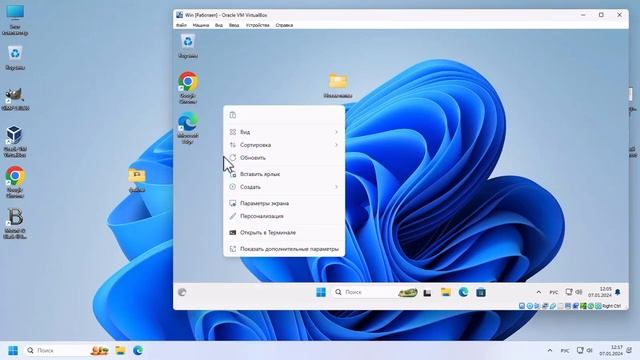Select Вставить ярлык in the context menu

point(284,174)
